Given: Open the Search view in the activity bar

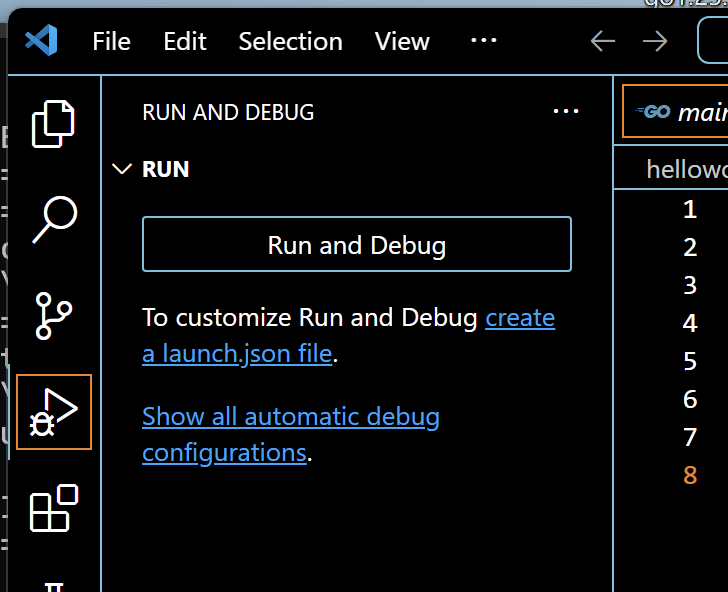Looking at the screenshot, I should tap(54, 220).
